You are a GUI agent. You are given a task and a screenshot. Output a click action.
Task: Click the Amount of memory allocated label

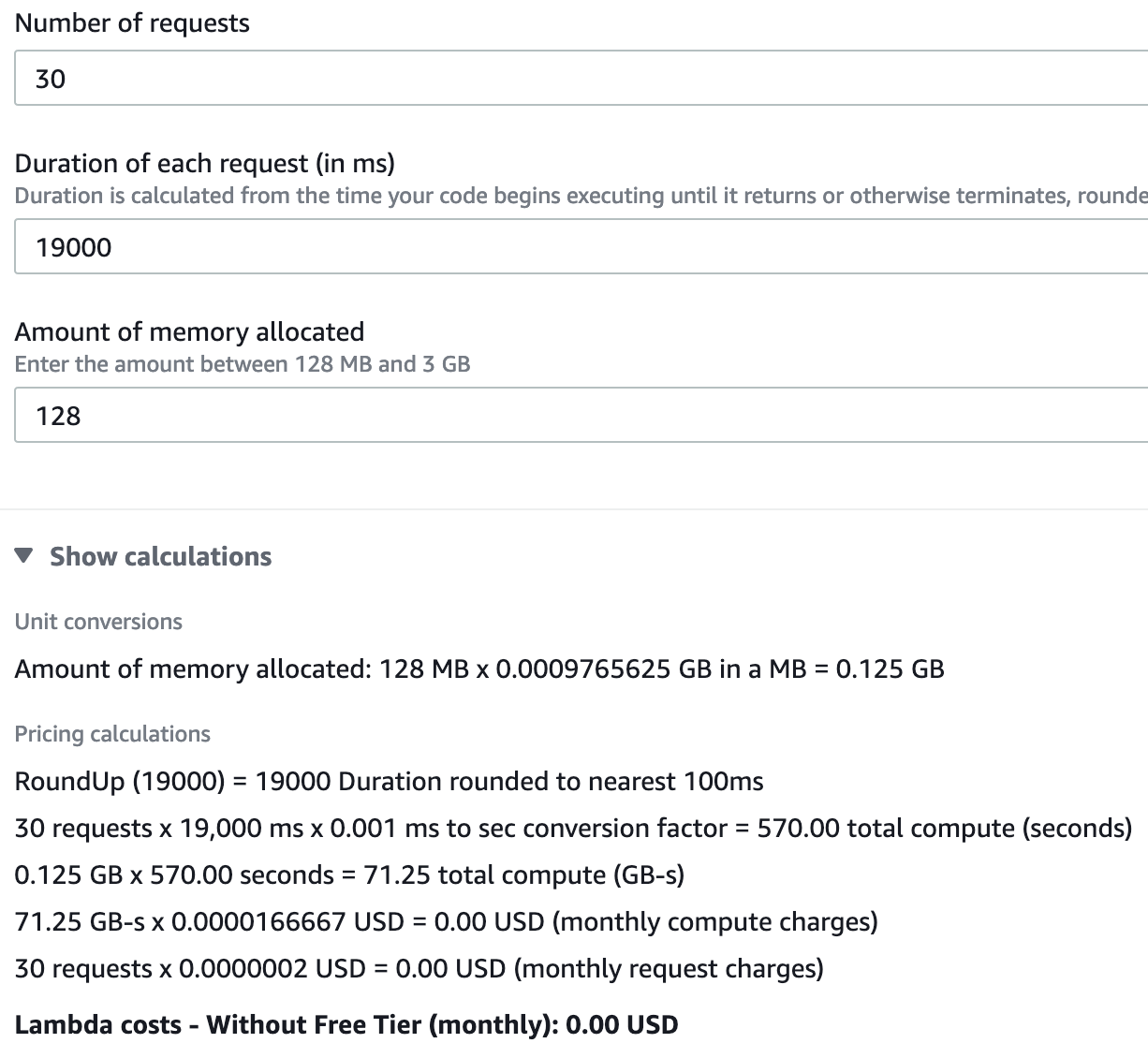(x=189, y=332)
